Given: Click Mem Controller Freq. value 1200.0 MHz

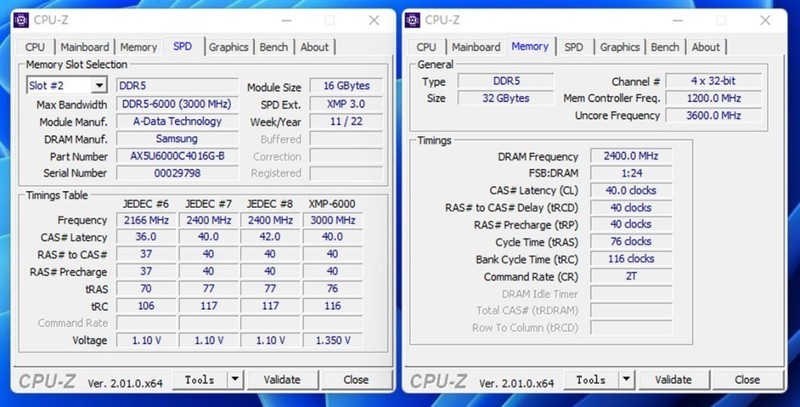Looking at the screenshot, I should [713, 98].
